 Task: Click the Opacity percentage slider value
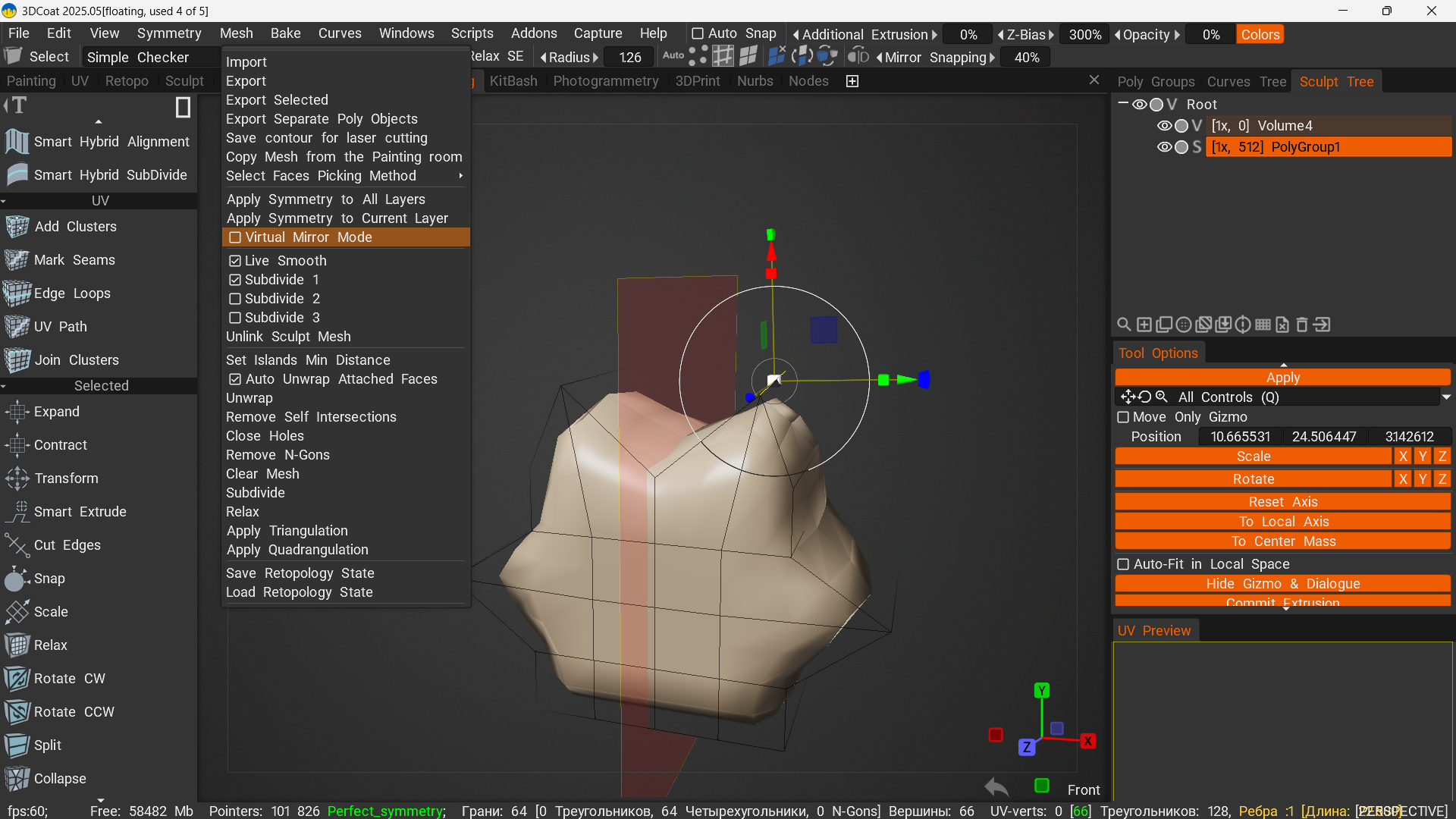click(x=1210, y=35)
